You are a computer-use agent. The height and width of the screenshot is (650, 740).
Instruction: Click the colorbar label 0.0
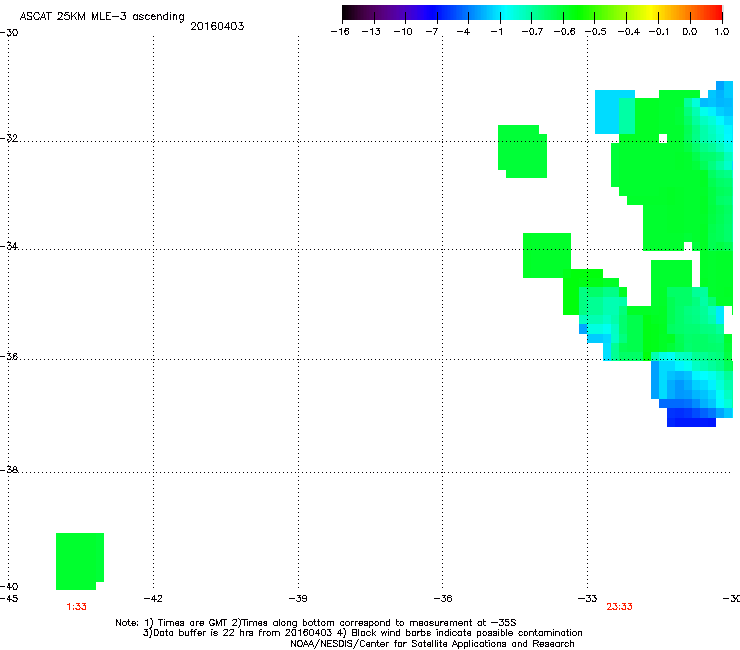(690, 32)
